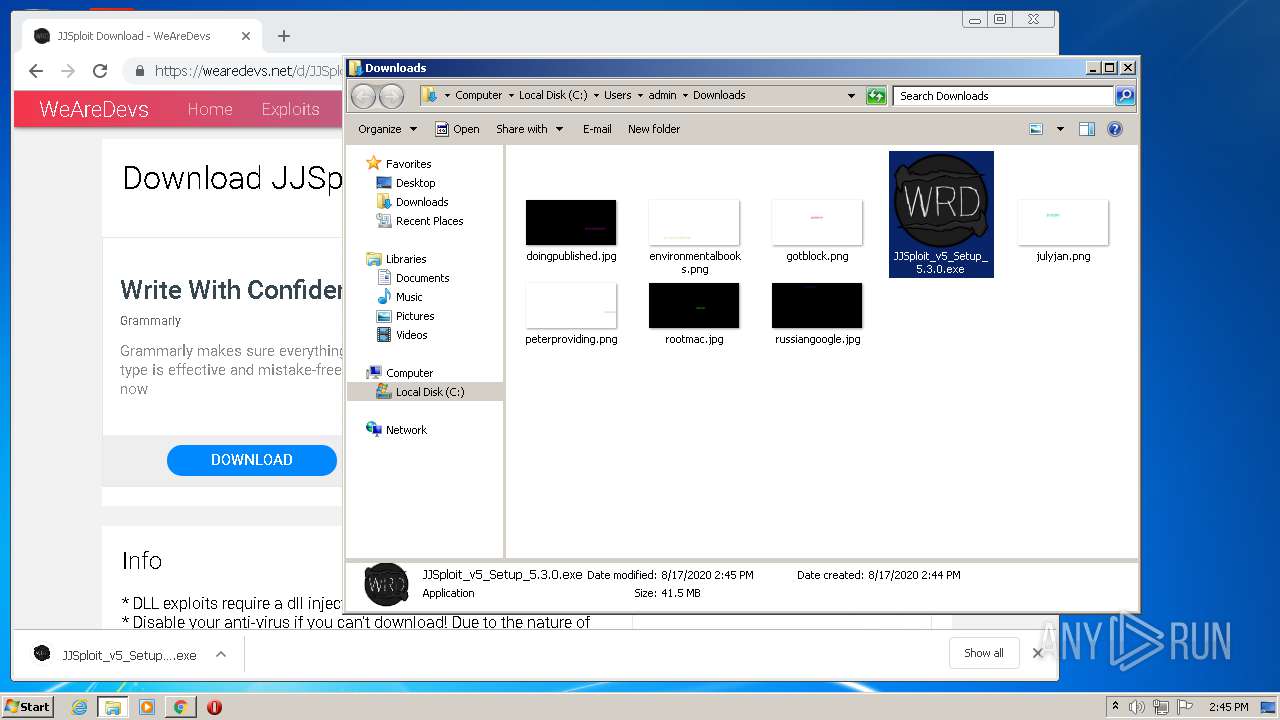Click the volume speaker tray icon
1280x720 pixels.
1137,707
